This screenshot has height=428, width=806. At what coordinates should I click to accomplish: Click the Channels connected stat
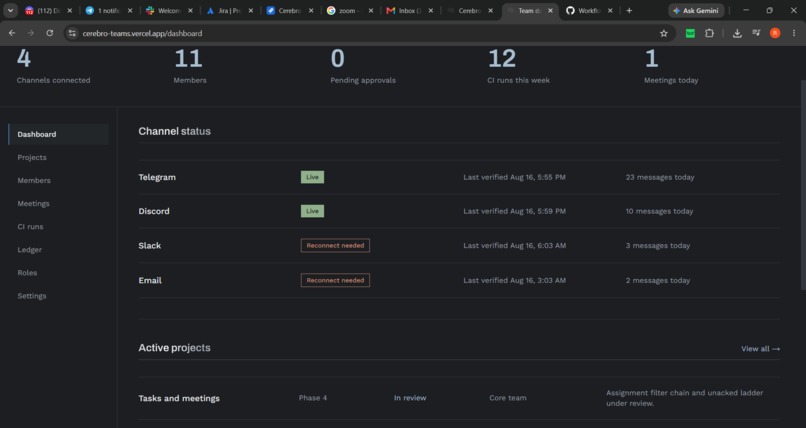(x=53, y=67)
